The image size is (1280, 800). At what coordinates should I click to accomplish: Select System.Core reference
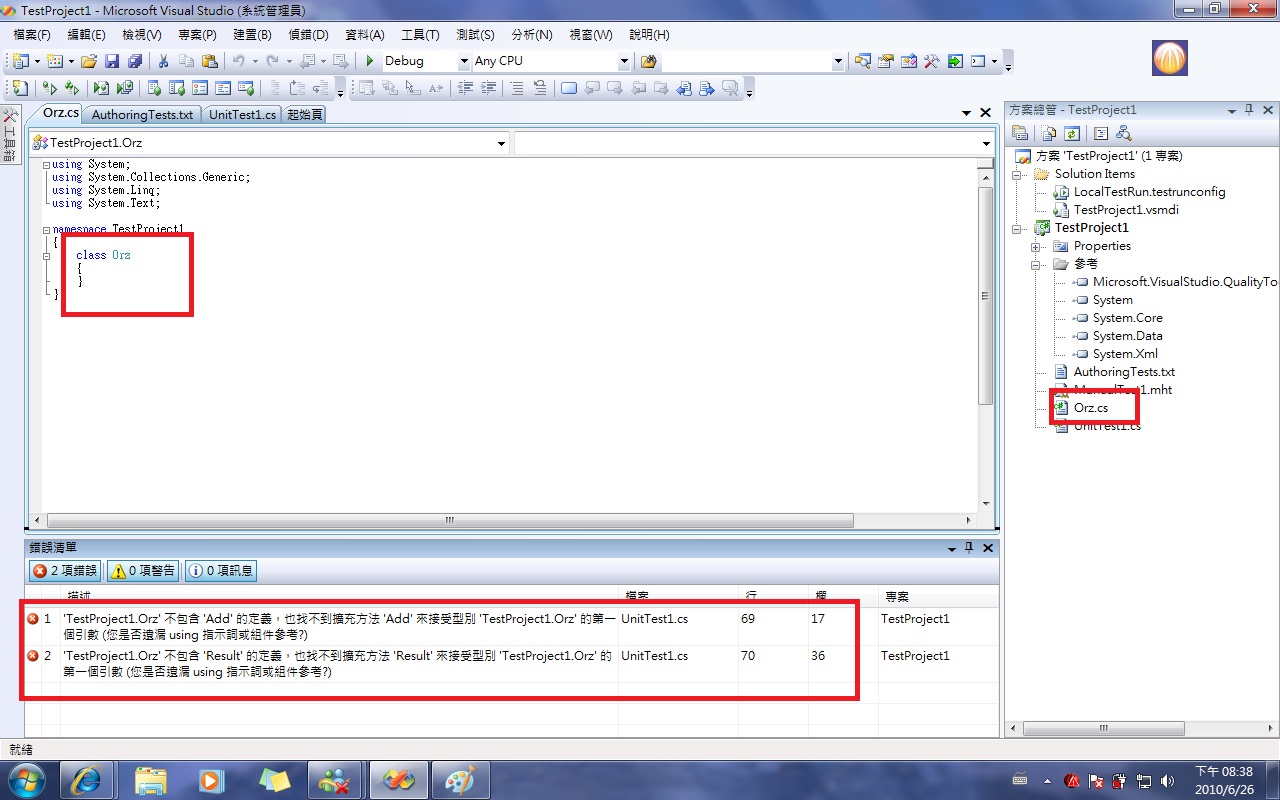(x=1127, y=318)
